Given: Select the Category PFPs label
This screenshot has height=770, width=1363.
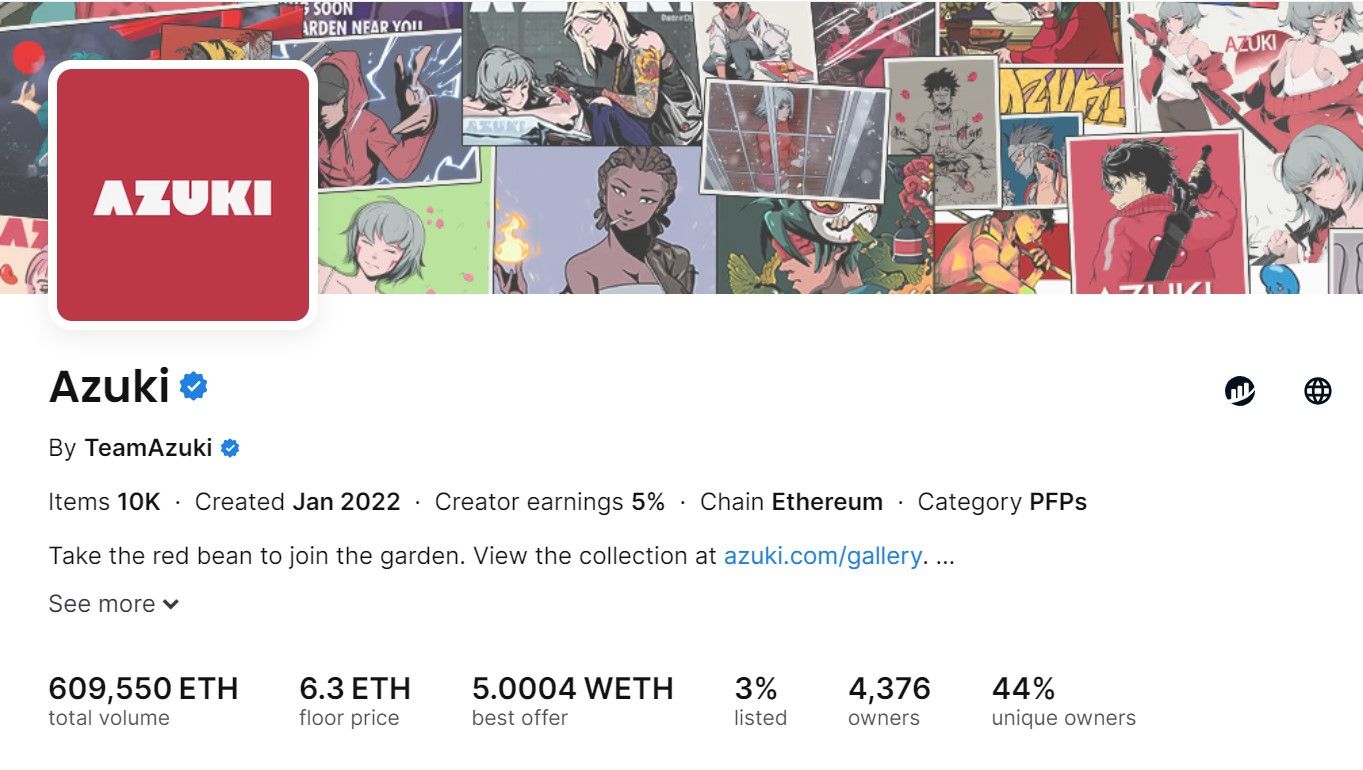Looking at the screenshot, I should coord(1002,502).
